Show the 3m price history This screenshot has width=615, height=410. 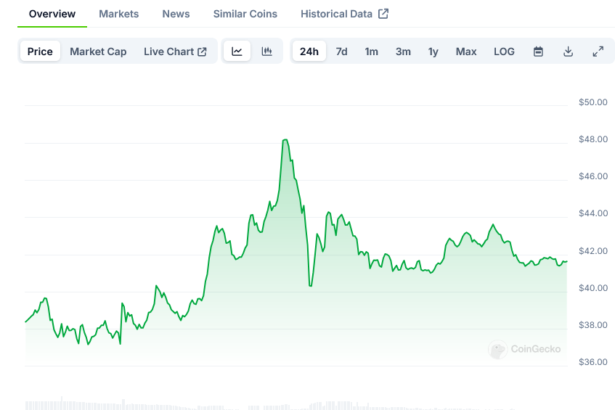pyautogui.click(x=403, y=51)
